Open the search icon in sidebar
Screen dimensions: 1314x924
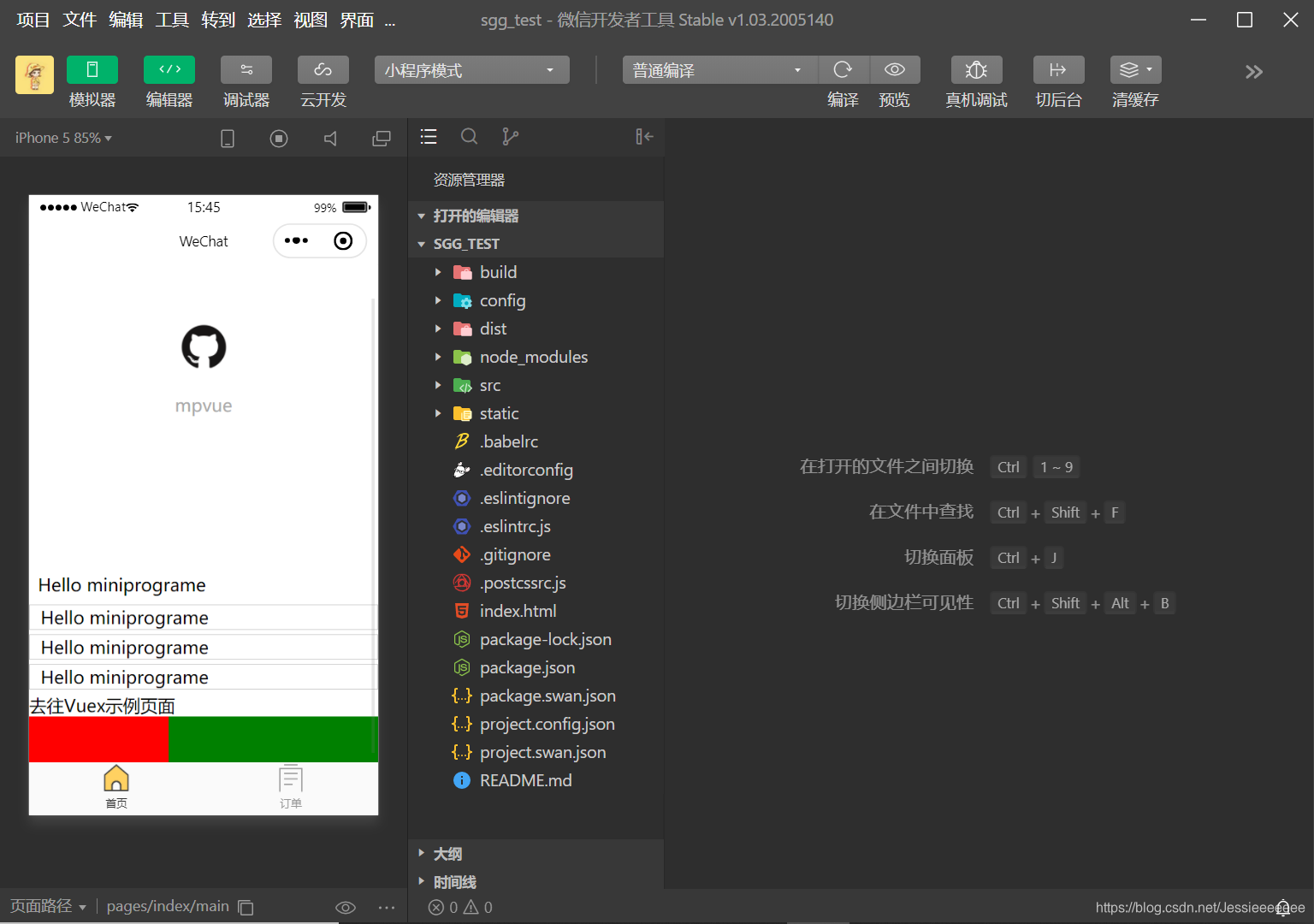pos(469,137)
